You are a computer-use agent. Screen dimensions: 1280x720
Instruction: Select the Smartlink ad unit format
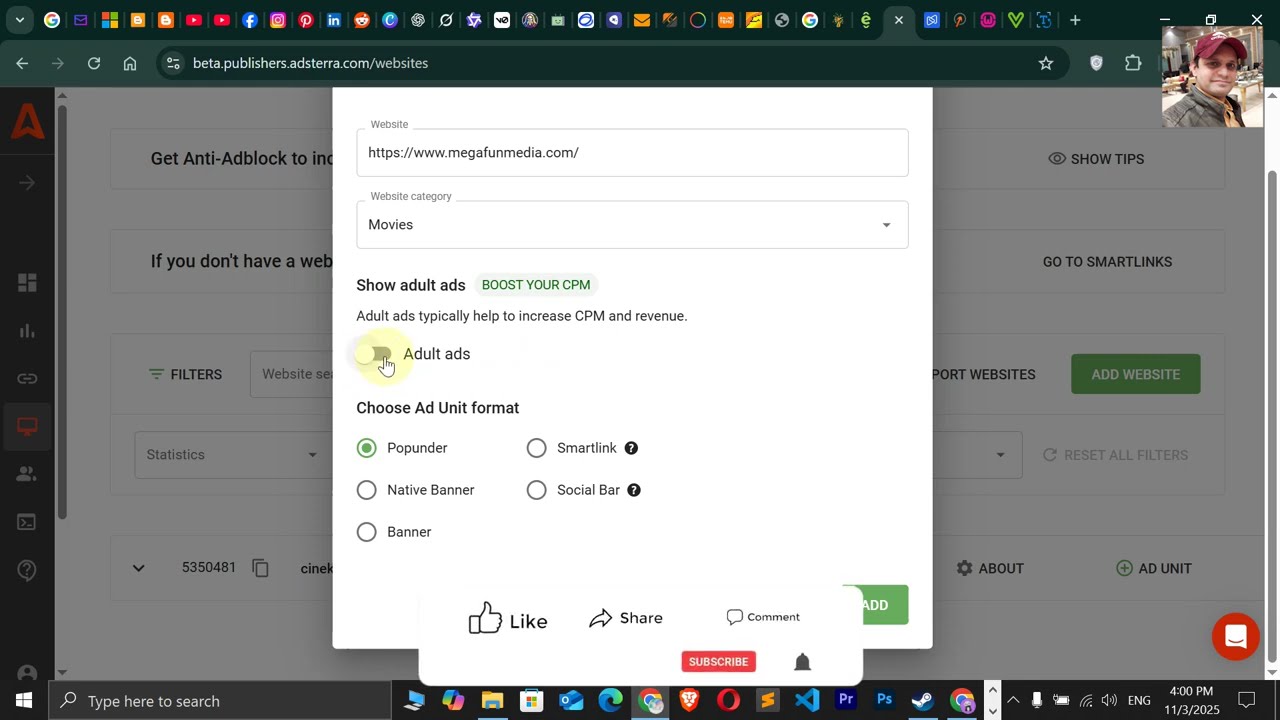(537, 448)
